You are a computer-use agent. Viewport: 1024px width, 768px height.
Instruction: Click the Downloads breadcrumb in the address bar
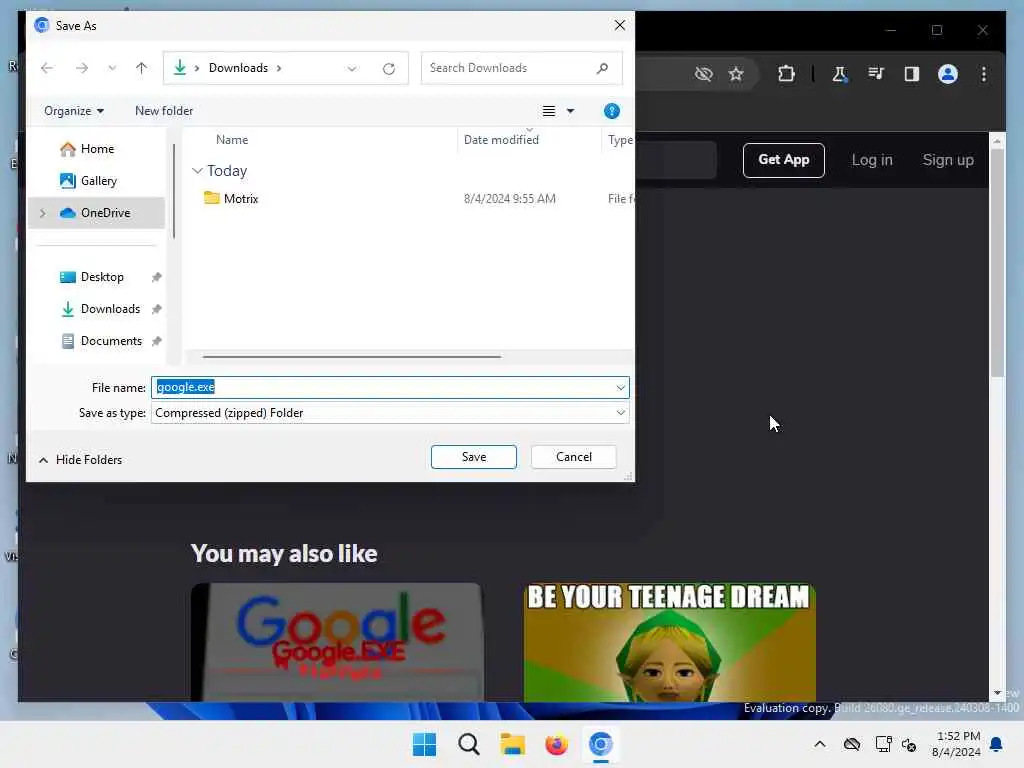pyautogui.click(x=238, y=68)
